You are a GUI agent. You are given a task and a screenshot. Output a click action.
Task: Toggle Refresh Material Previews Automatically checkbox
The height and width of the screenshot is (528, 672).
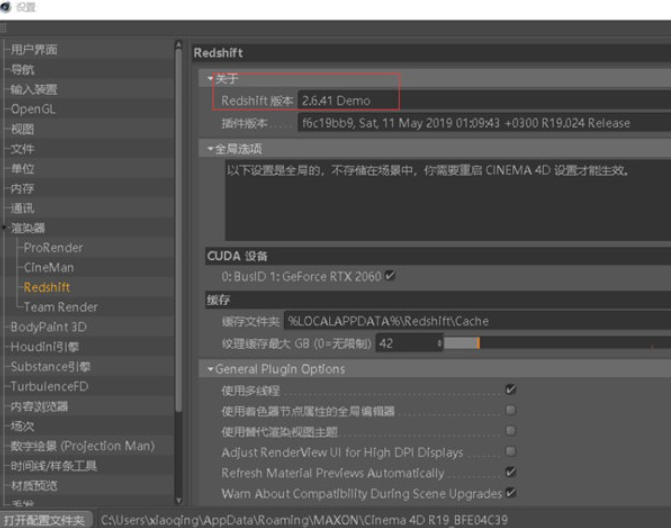[x=510, y=472]
